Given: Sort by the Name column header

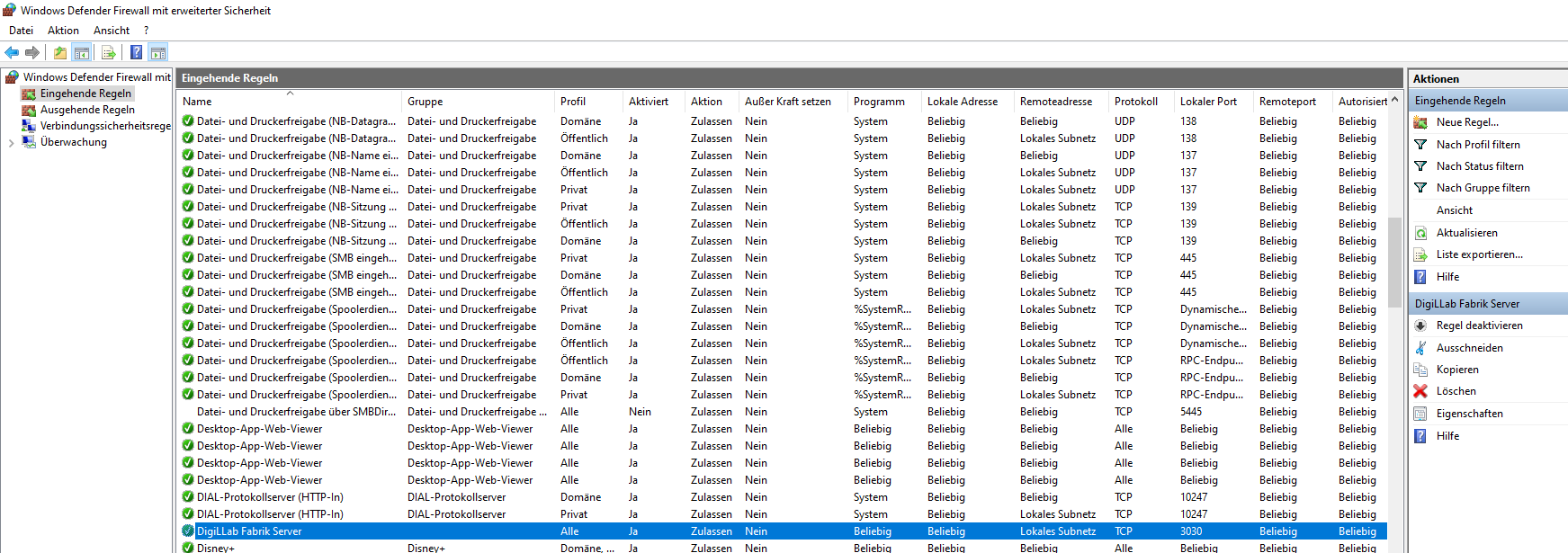Looking at the screenshot, I should pos(289,102).
